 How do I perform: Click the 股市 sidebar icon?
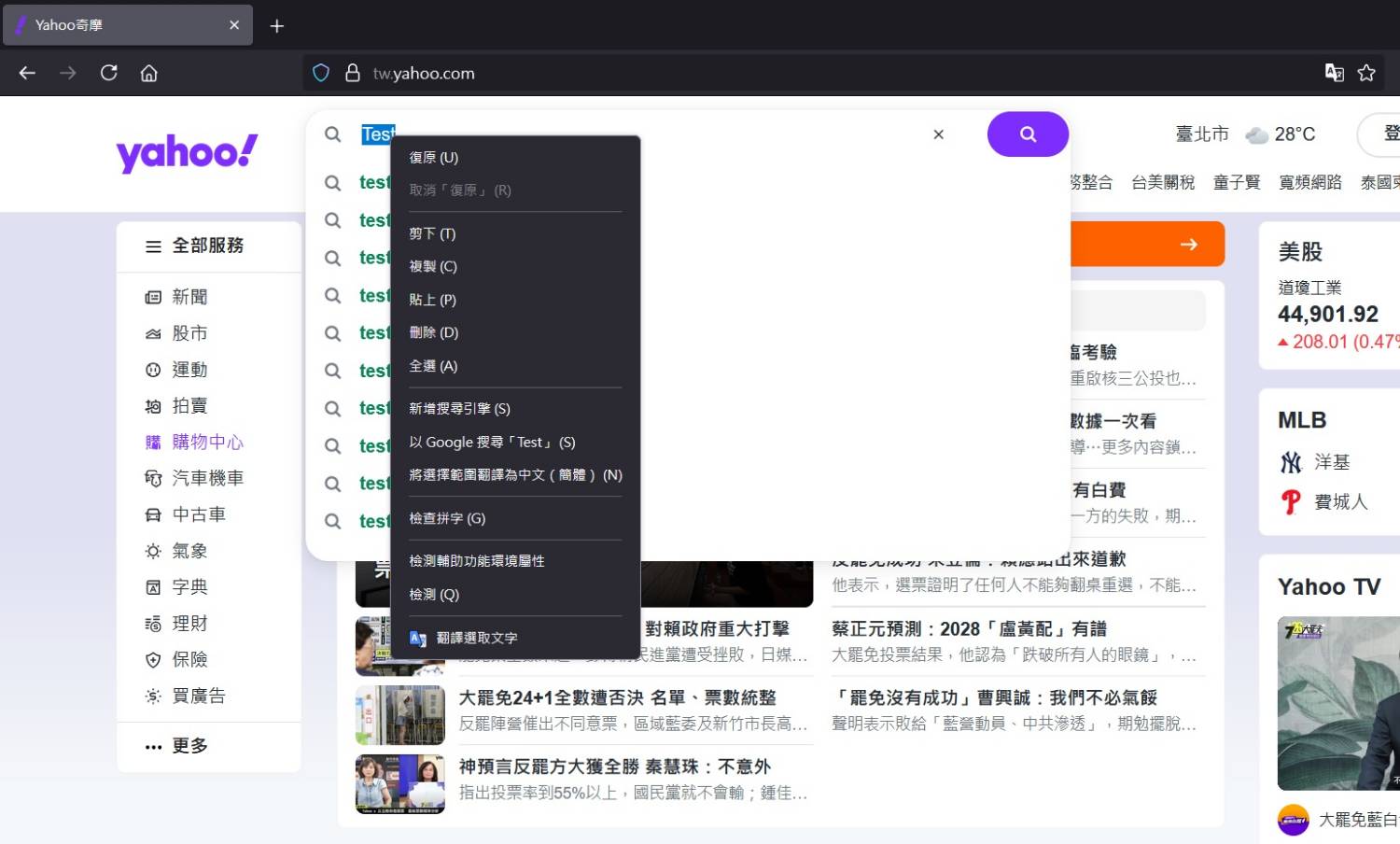pos(153,333)
